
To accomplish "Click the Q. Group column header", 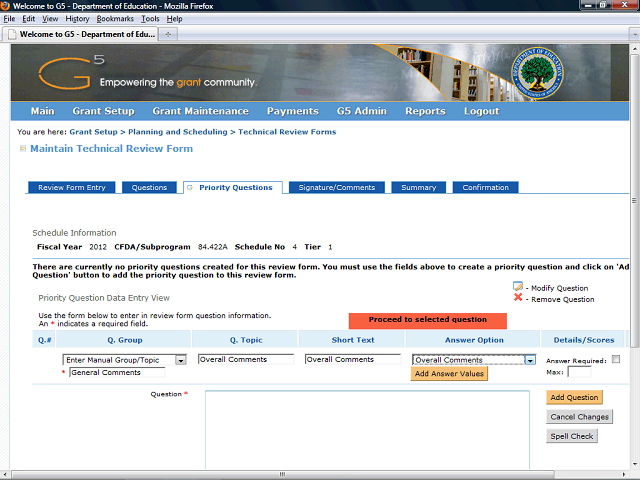I will (x=124, y=340).
